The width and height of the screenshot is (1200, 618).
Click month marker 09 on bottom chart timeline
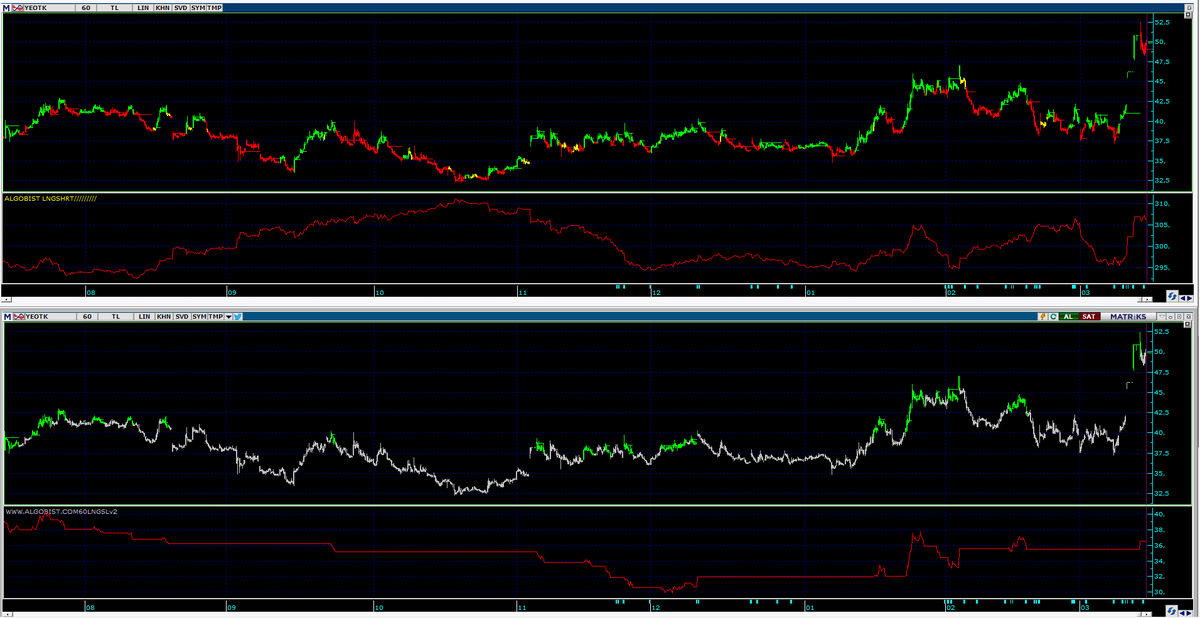click(232, 606)
